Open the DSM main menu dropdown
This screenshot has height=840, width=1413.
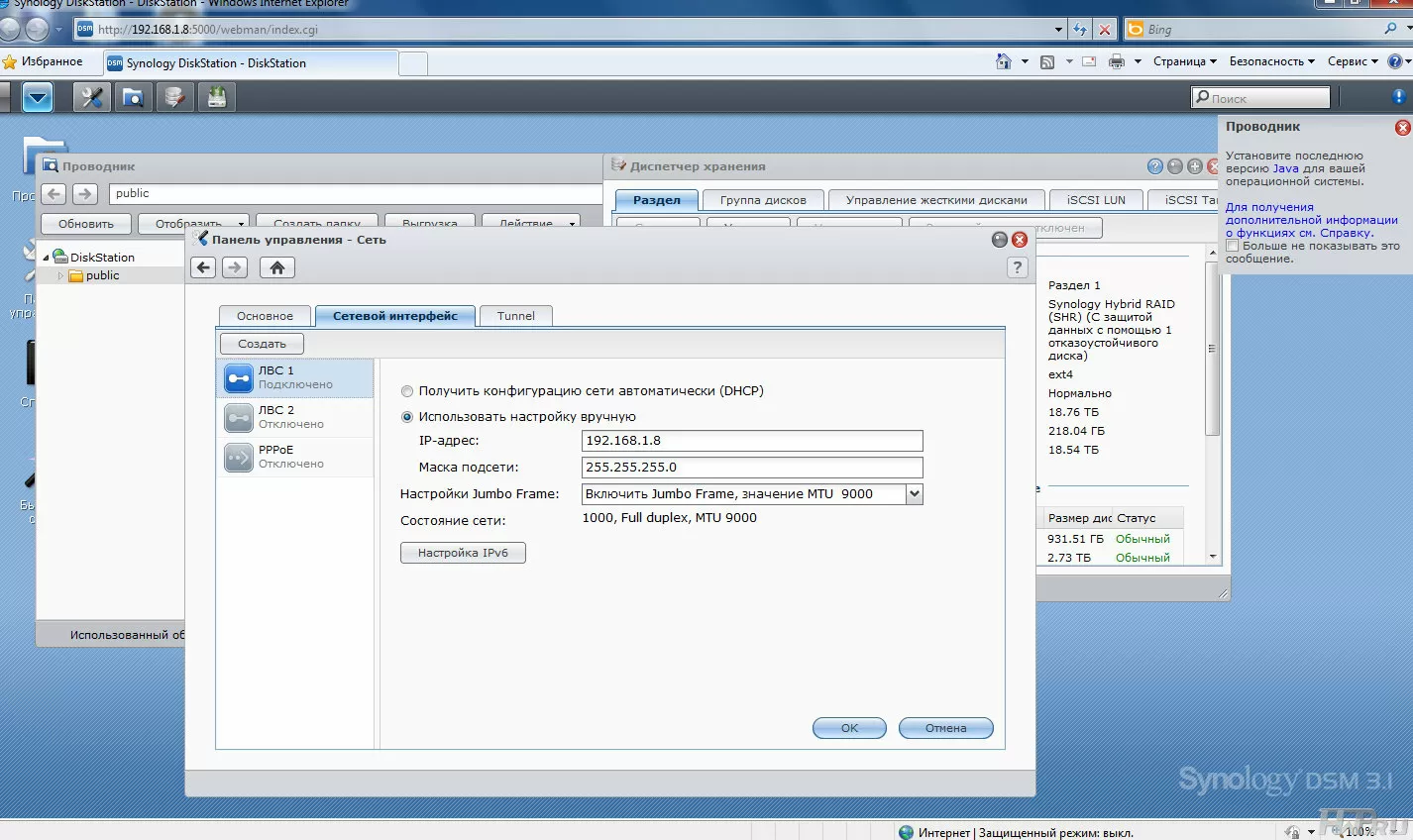coord(38,97)
